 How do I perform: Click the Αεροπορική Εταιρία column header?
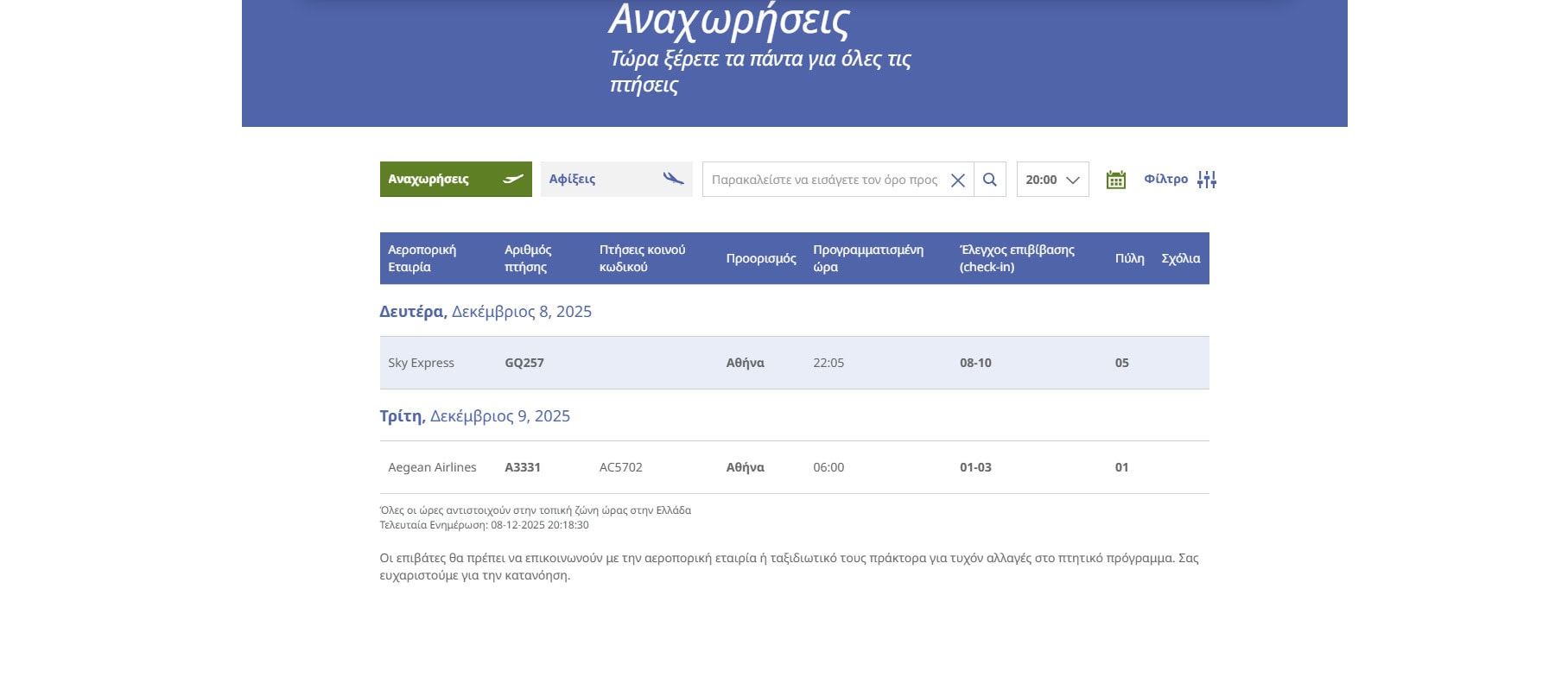(x=422, y=258)
